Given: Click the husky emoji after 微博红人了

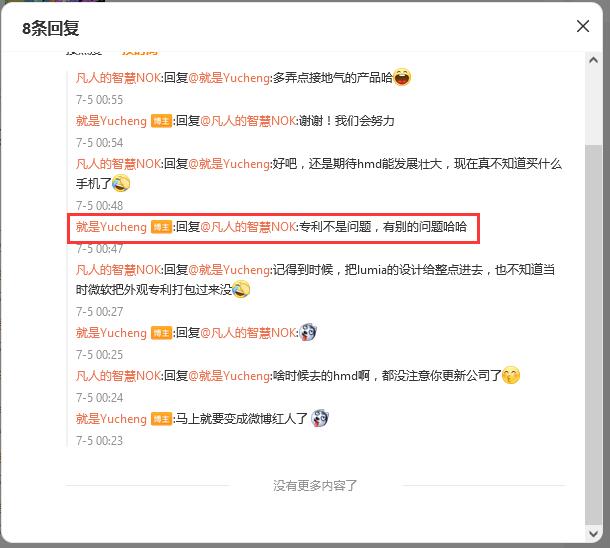Looking at the screenshot, I should [320, 418].
